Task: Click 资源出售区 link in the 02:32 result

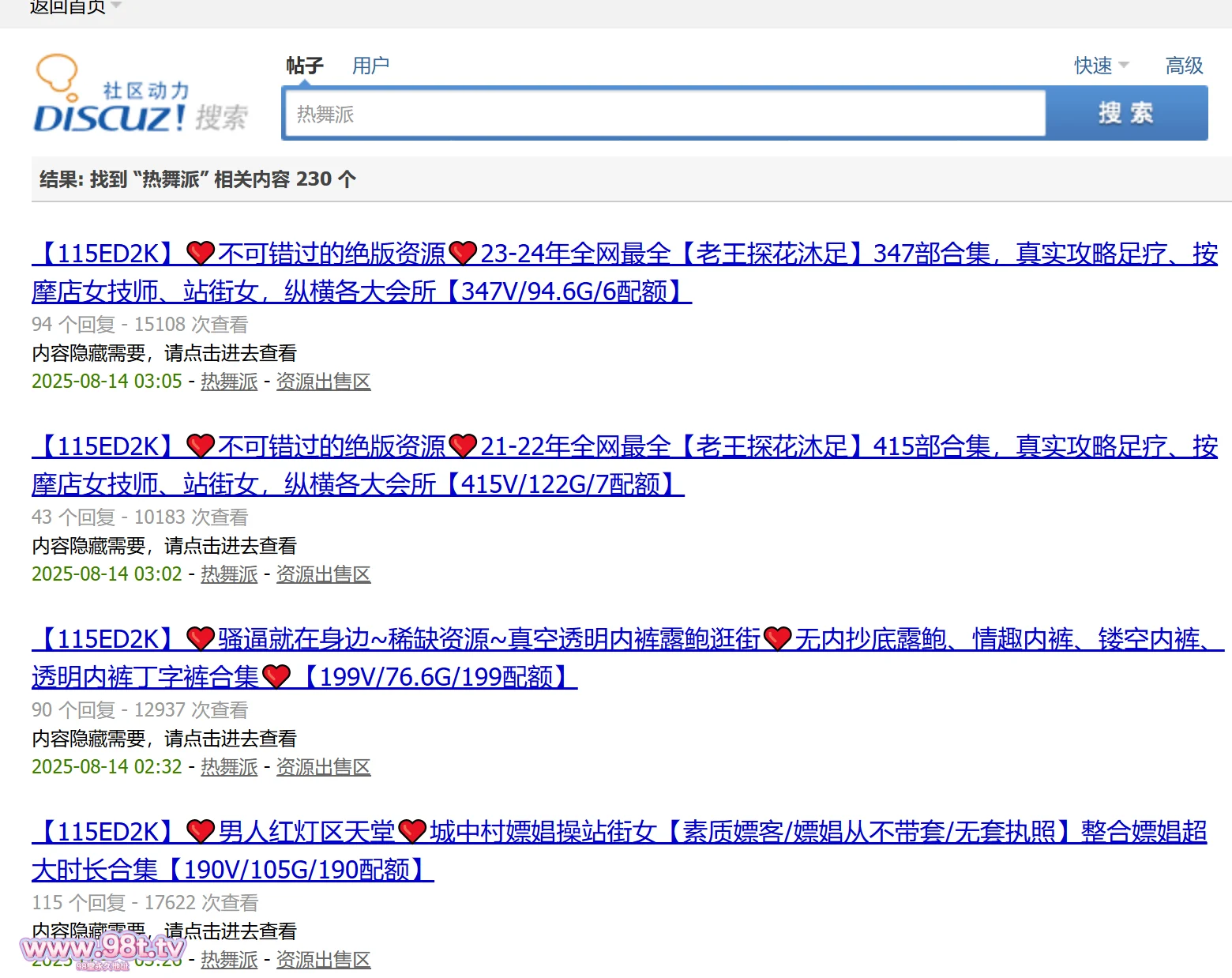Action: point(323,767)
